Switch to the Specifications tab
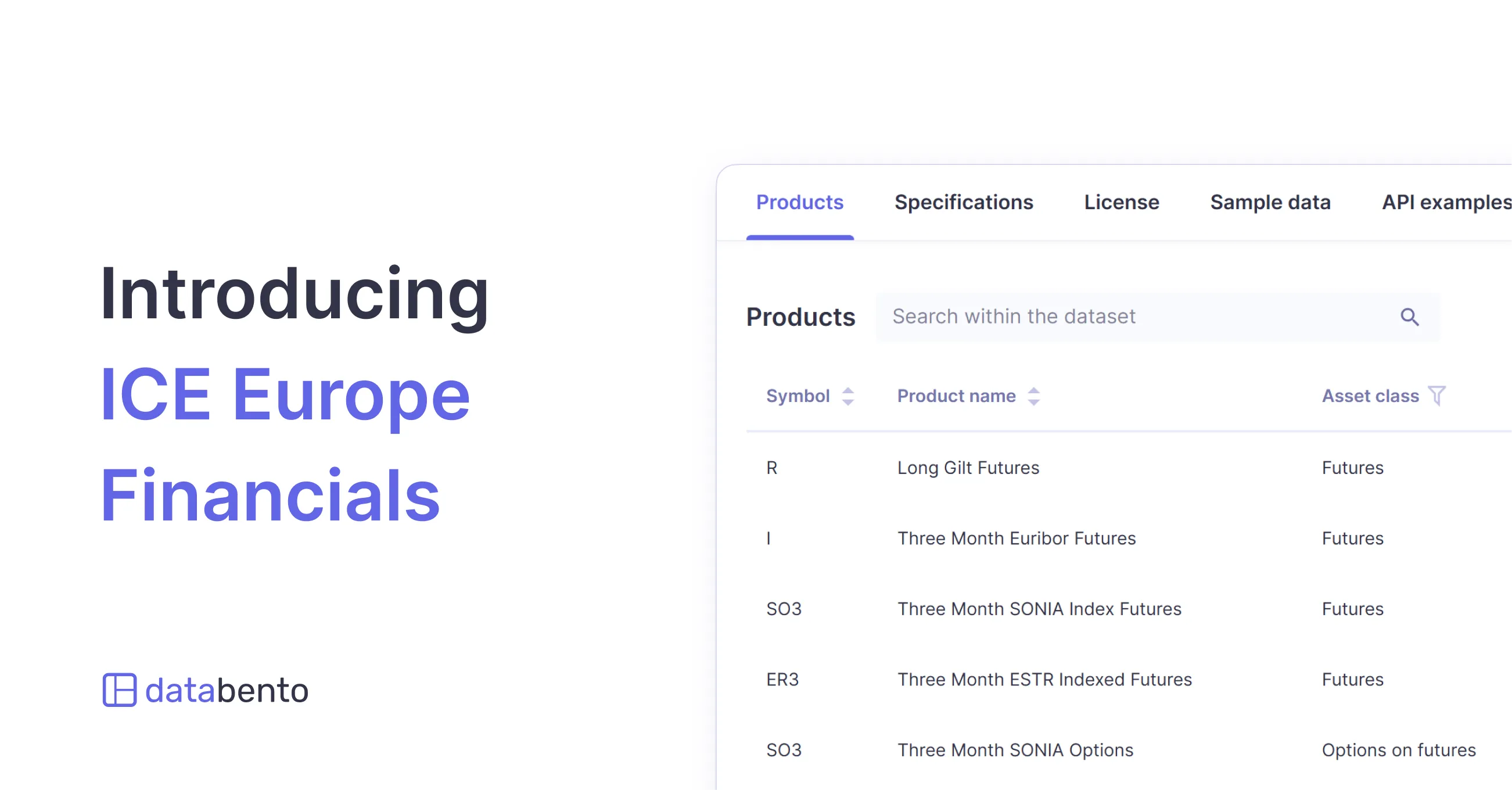 (x=963, y=203)
